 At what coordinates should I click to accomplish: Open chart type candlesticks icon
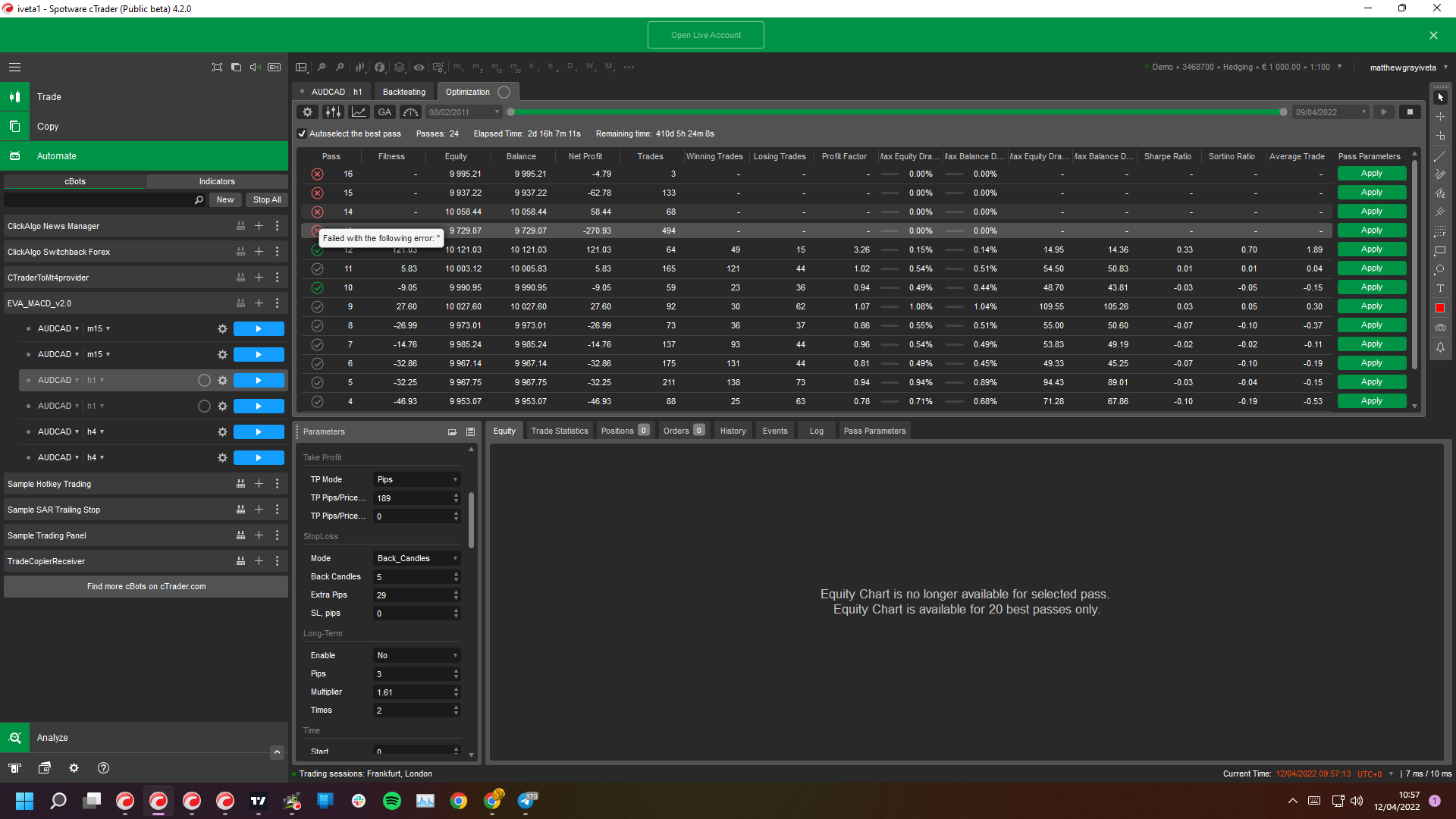pyautogui.click(x=360, y=67)
